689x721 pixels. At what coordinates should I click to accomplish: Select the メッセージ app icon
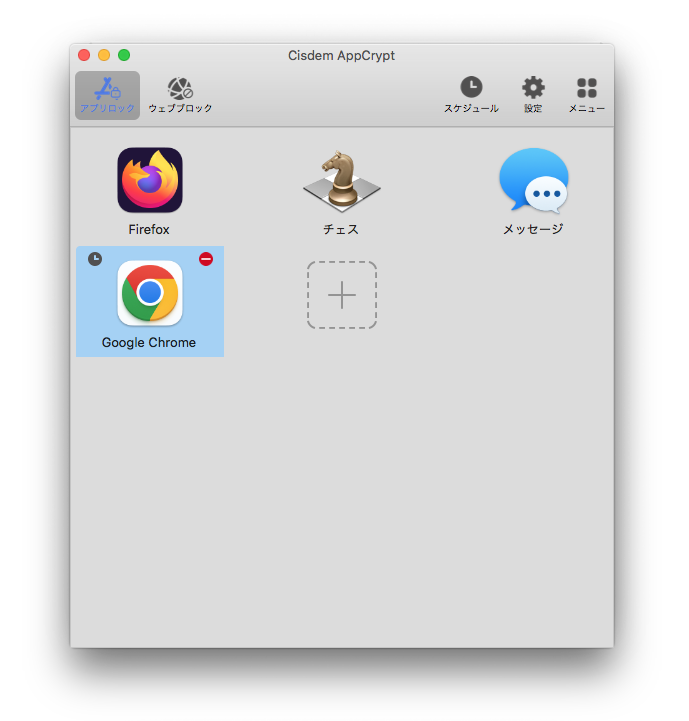(x=534, y=180)
